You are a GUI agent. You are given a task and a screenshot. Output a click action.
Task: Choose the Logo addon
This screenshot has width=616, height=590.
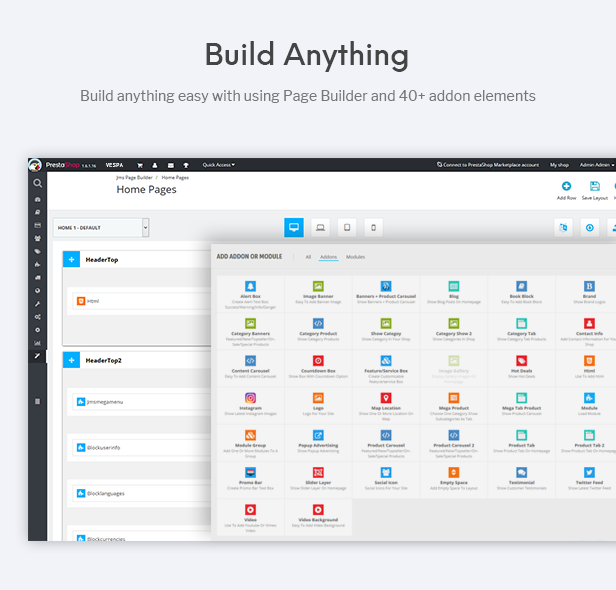click(318, 406)
